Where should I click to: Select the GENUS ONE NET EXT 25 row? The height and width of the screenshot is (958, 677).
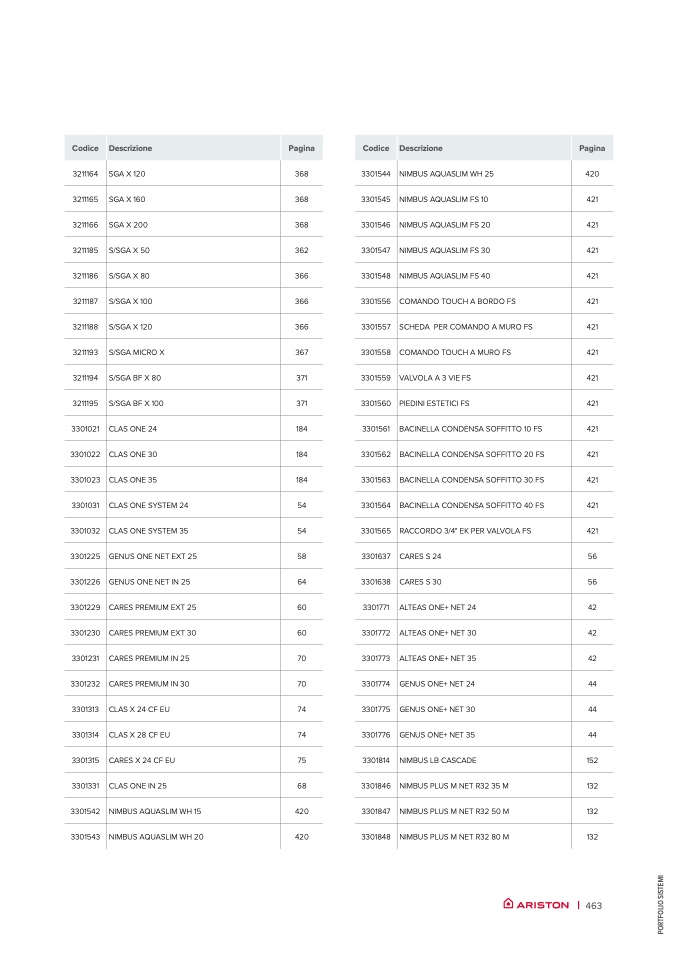click(194, 556)
